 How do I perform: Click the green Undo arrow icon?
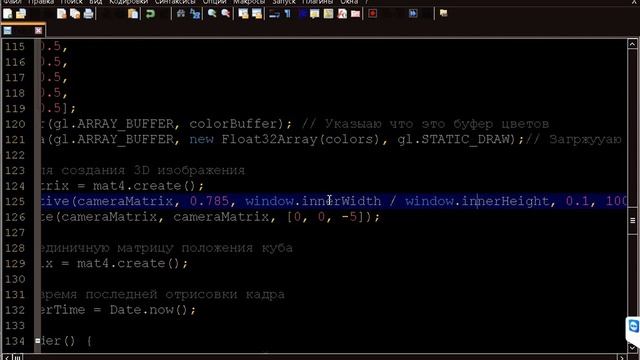(x=151, y=14)
